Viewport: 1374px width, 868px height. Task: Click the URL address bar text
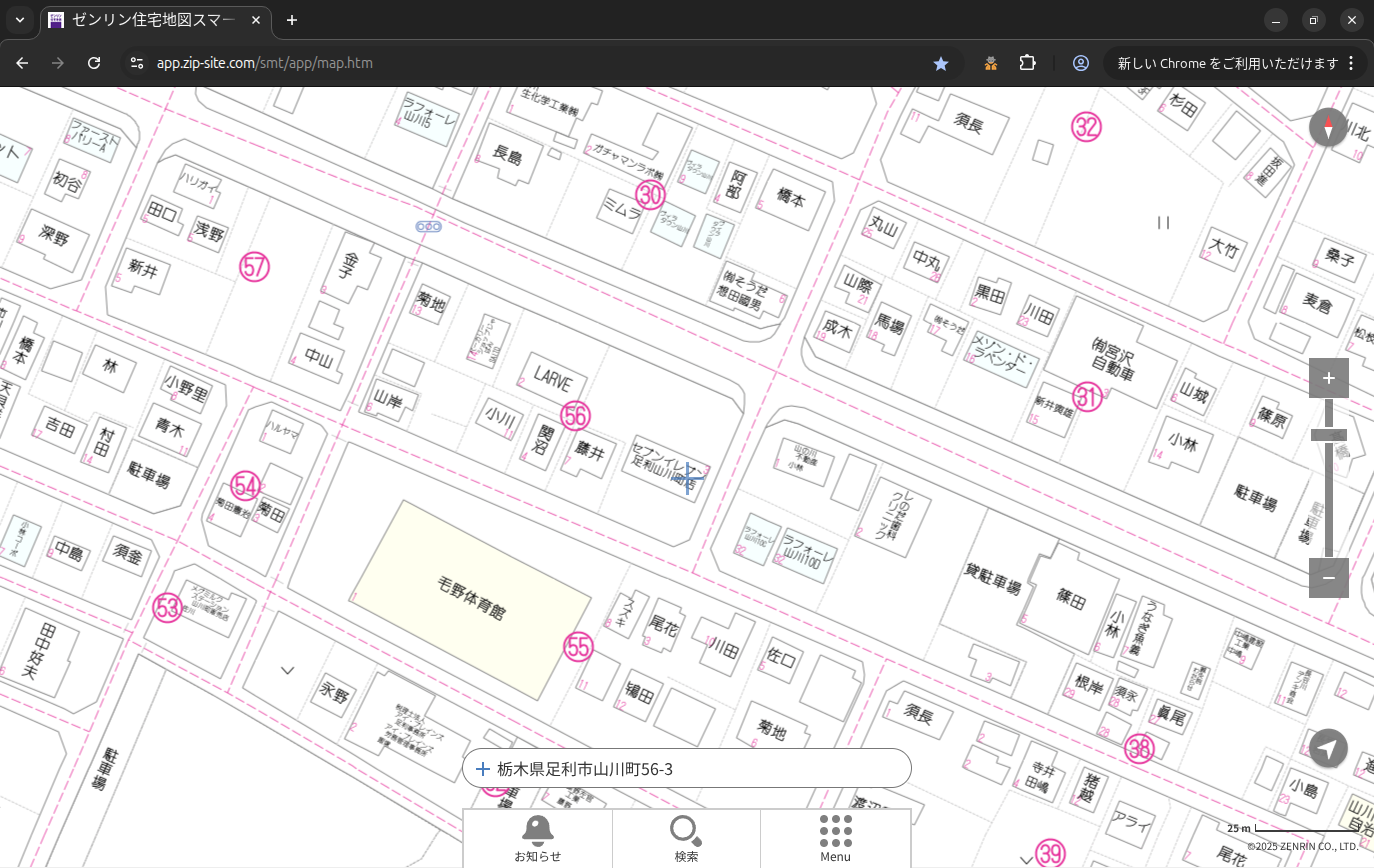pos(265,63)
